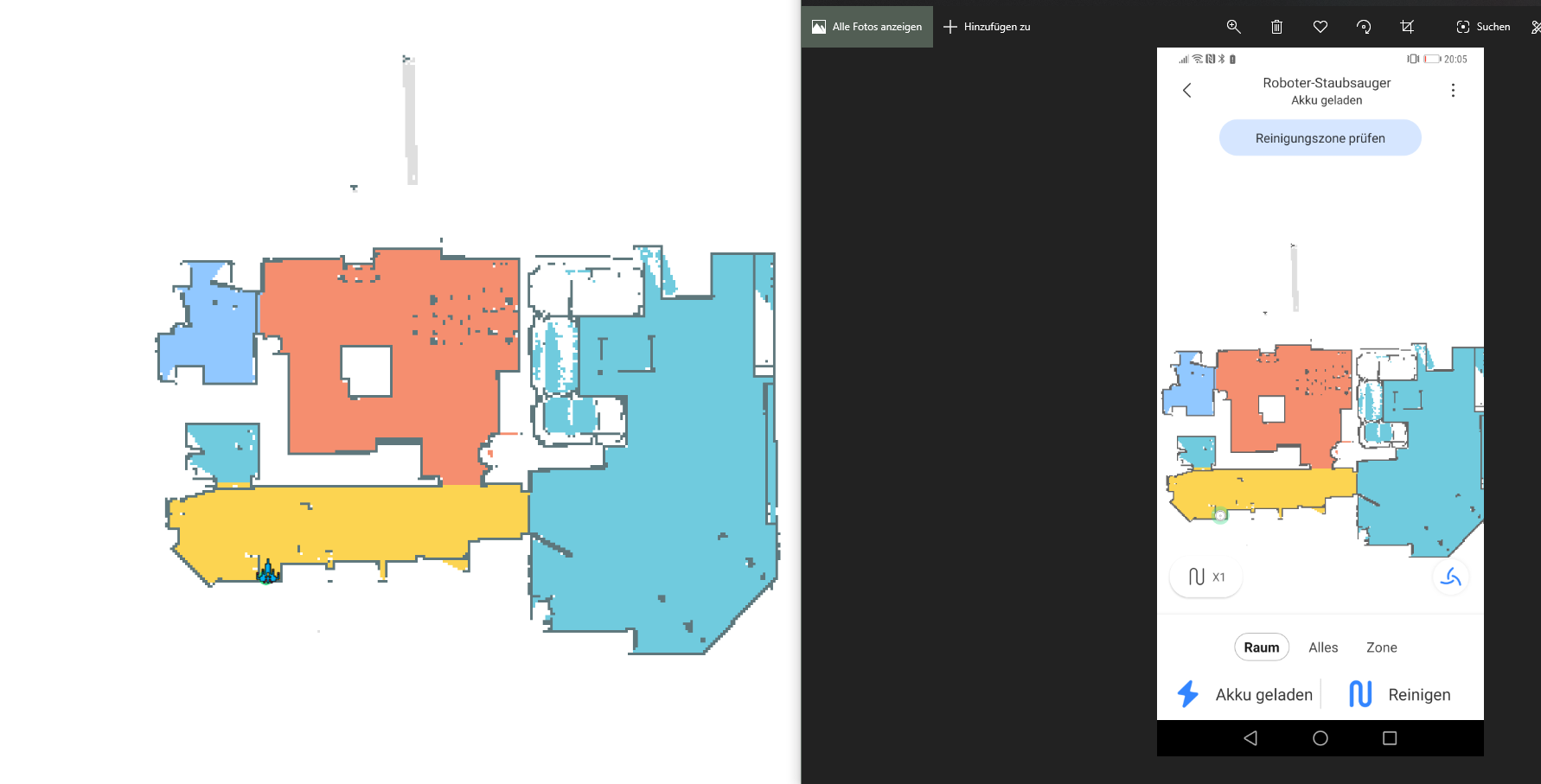Viewport: 1541px width, 784px height.
Task: Tap the Android back triangle button
Action: point(1250,738)
